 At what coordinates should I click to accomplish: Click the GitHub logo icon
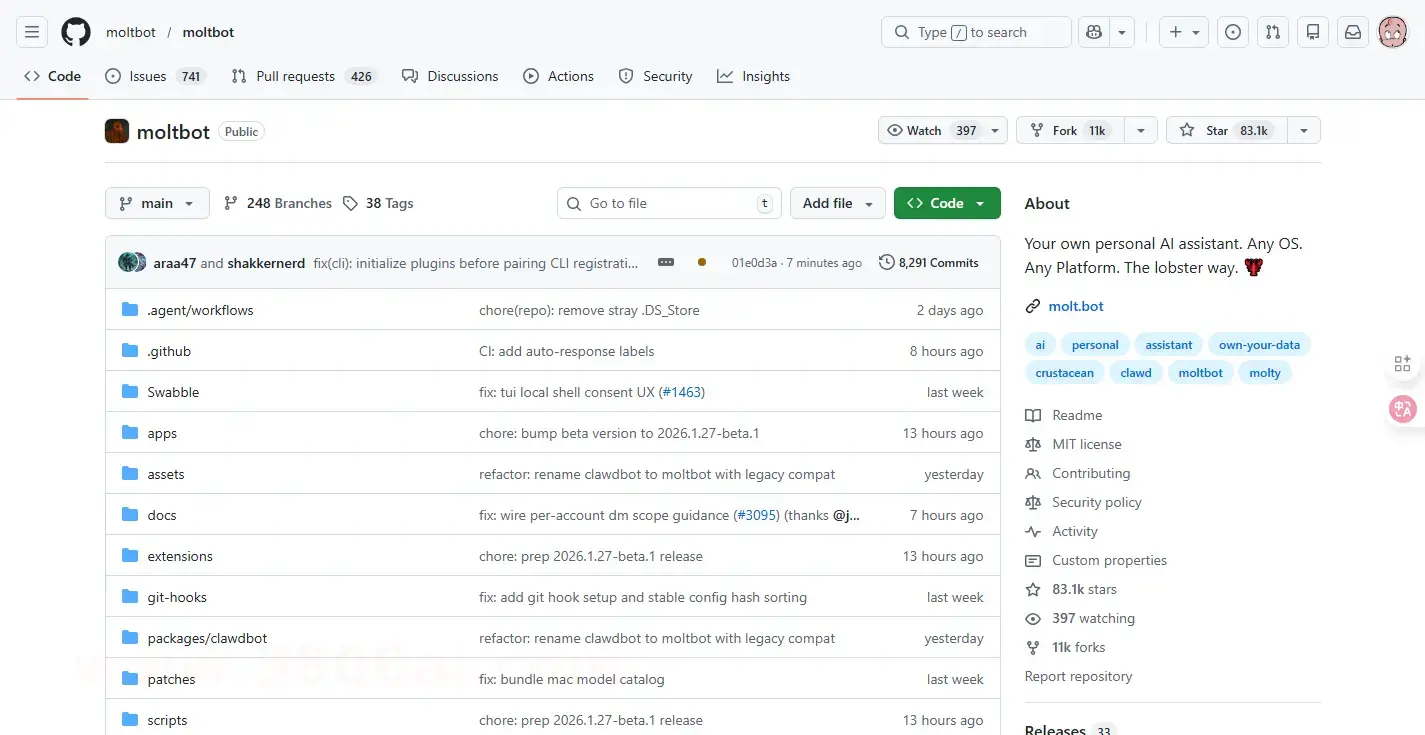(x=76, y=32)
